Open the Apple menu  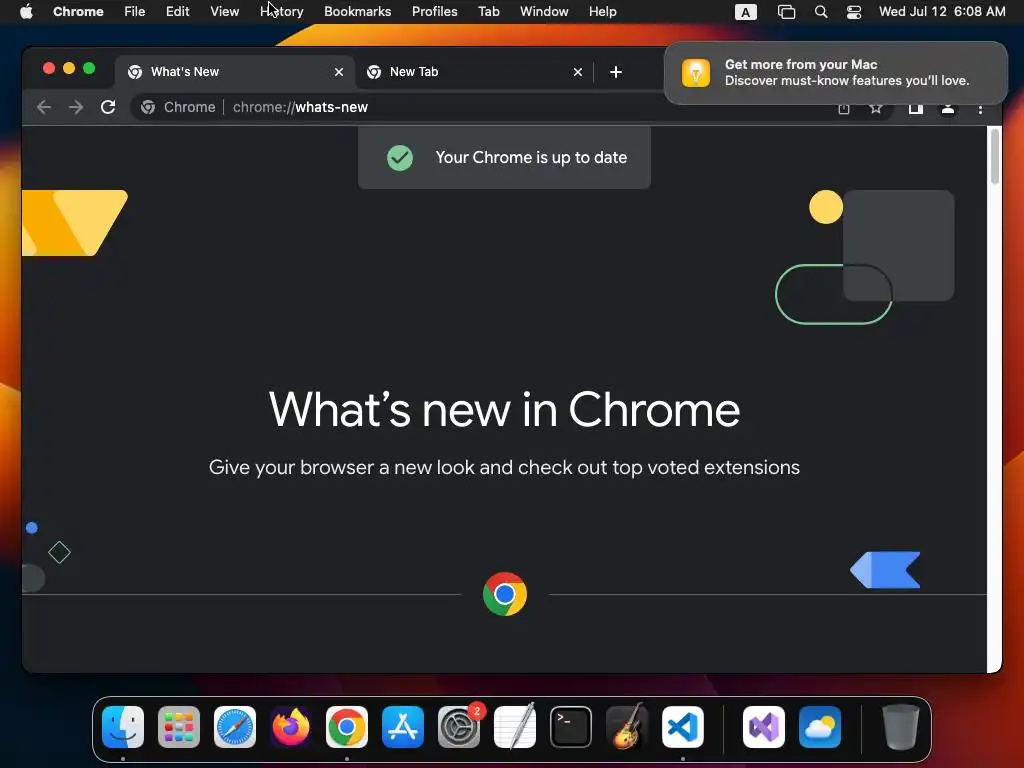pyautogui.click(x=26, y=11)
